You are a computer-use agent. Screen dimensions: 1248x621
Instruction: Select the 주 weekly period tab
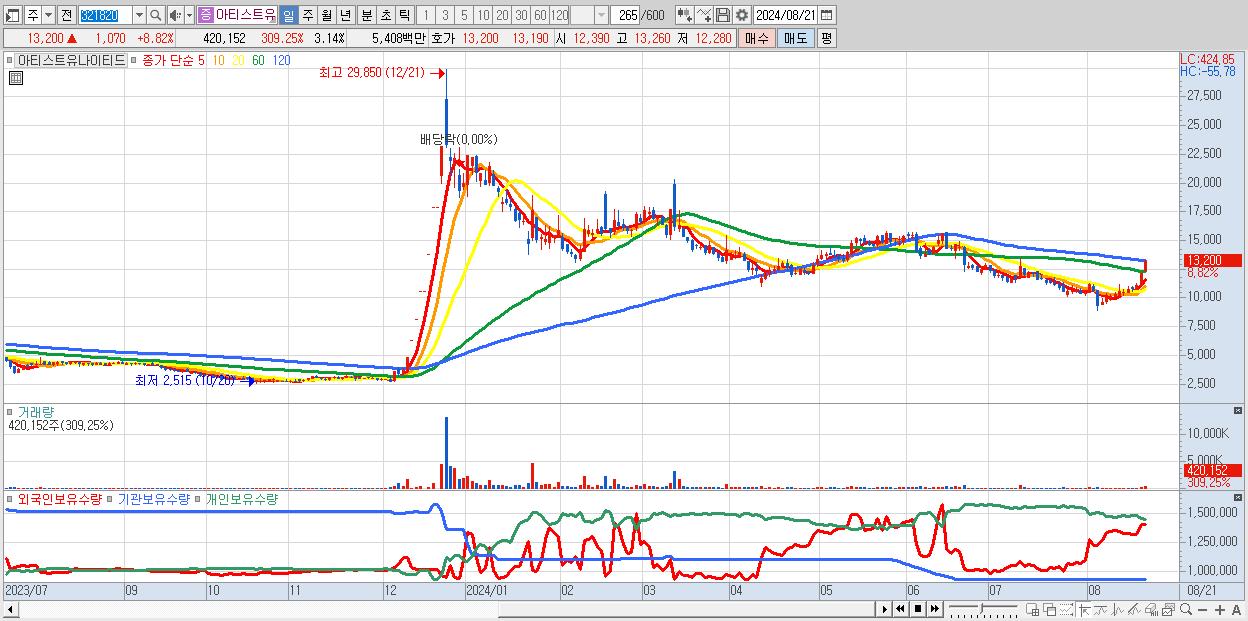pos(307,15)
